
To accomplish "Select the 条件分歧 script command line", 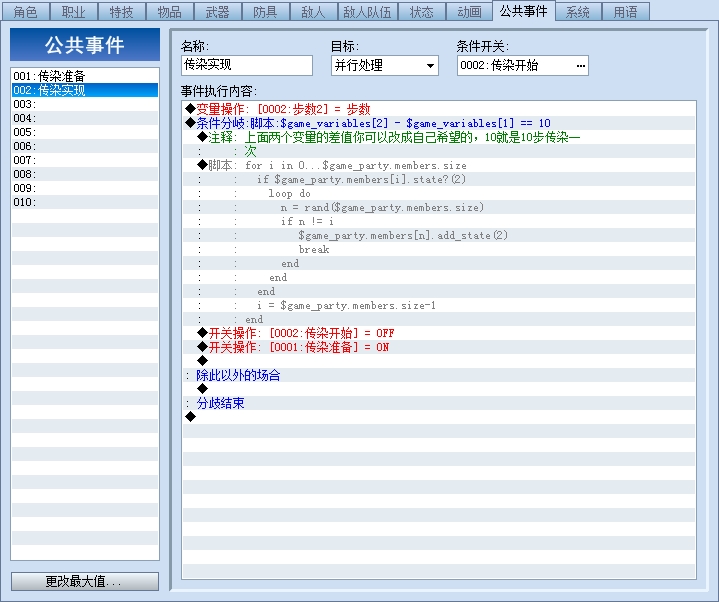I will tap(439, 123).
